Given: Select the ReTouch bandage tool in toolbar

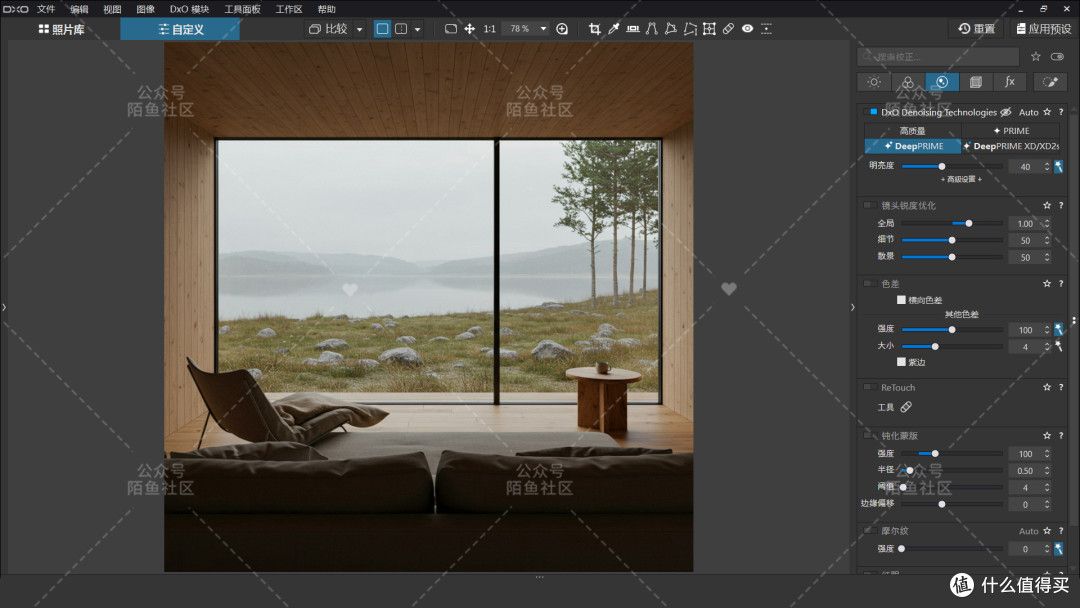Looking at the screenshot, I should tap(728, 29).
